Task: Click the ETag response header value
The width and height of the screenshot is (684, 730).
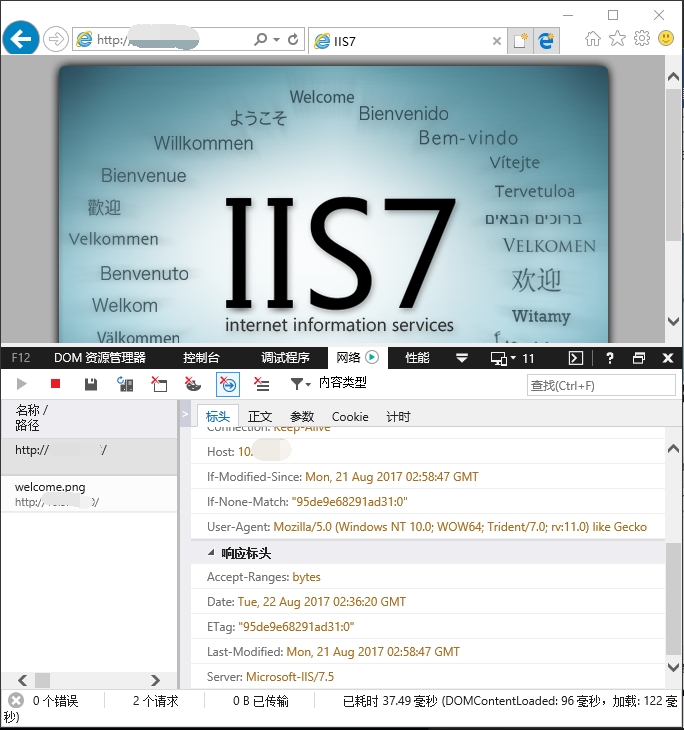Action: click(x=296, y=627)
